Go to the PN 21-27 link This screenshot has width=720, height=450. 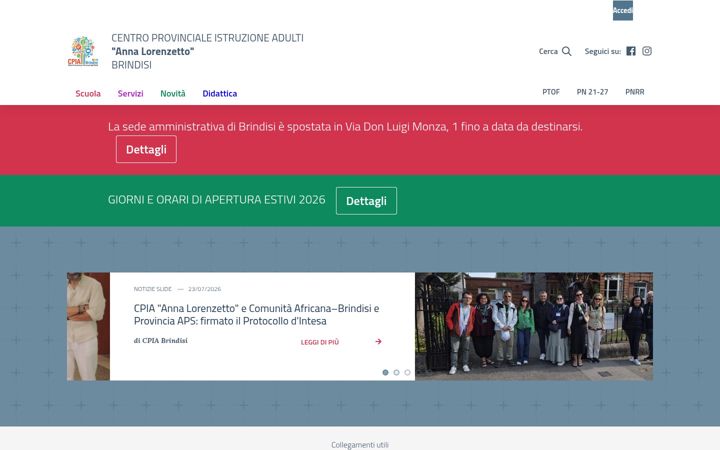click(x=592, y=92)
